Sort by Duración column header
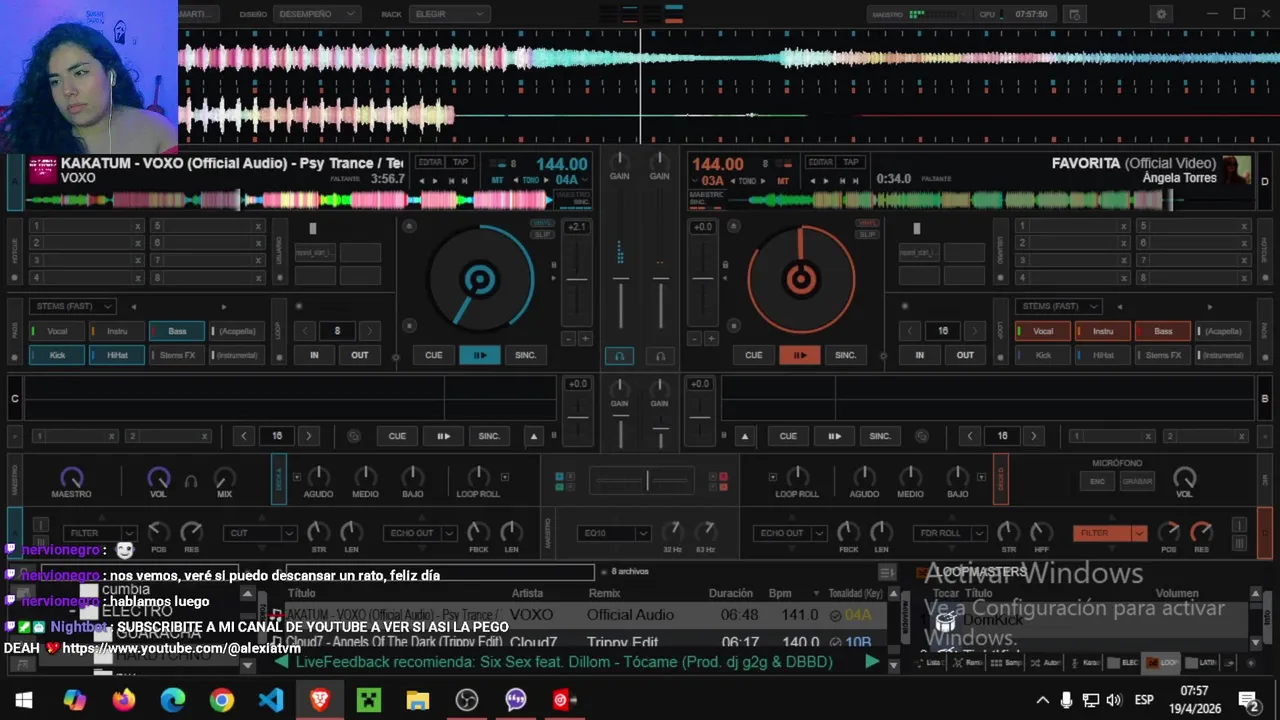1280x720 pixels. pyautogui.click(x=731, y=593)
